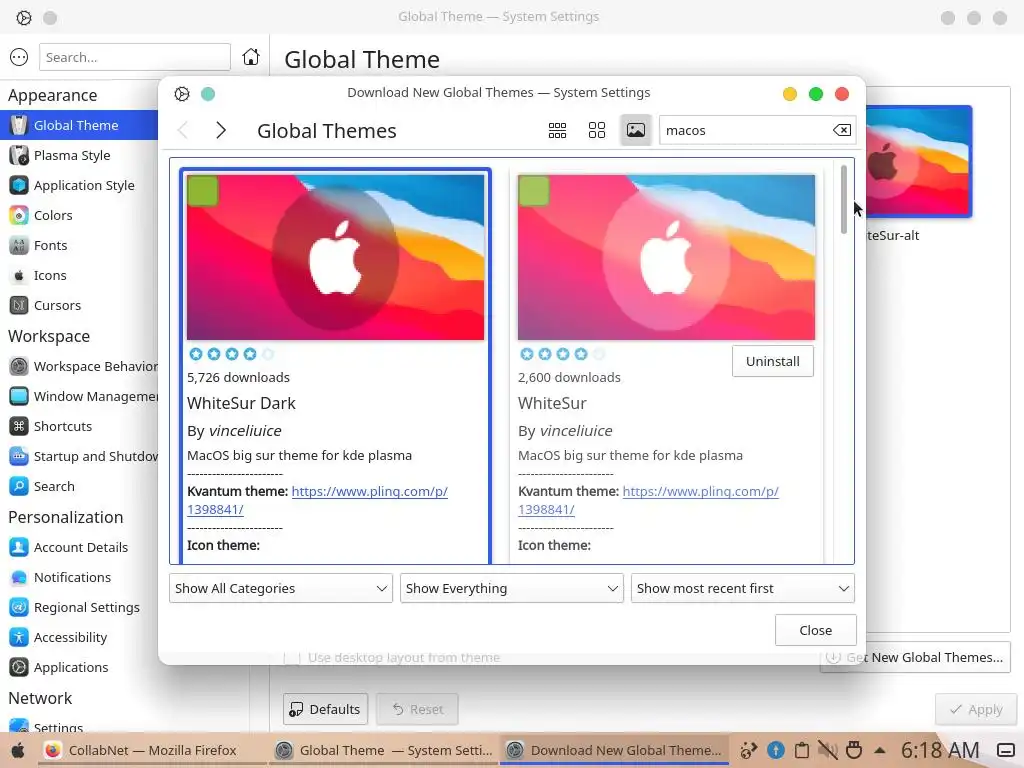Image resolution: width=1024 pixels, height=768 pixels.
Task: Open Show Everything filter dropdown
Action: (x=512, y=588)
